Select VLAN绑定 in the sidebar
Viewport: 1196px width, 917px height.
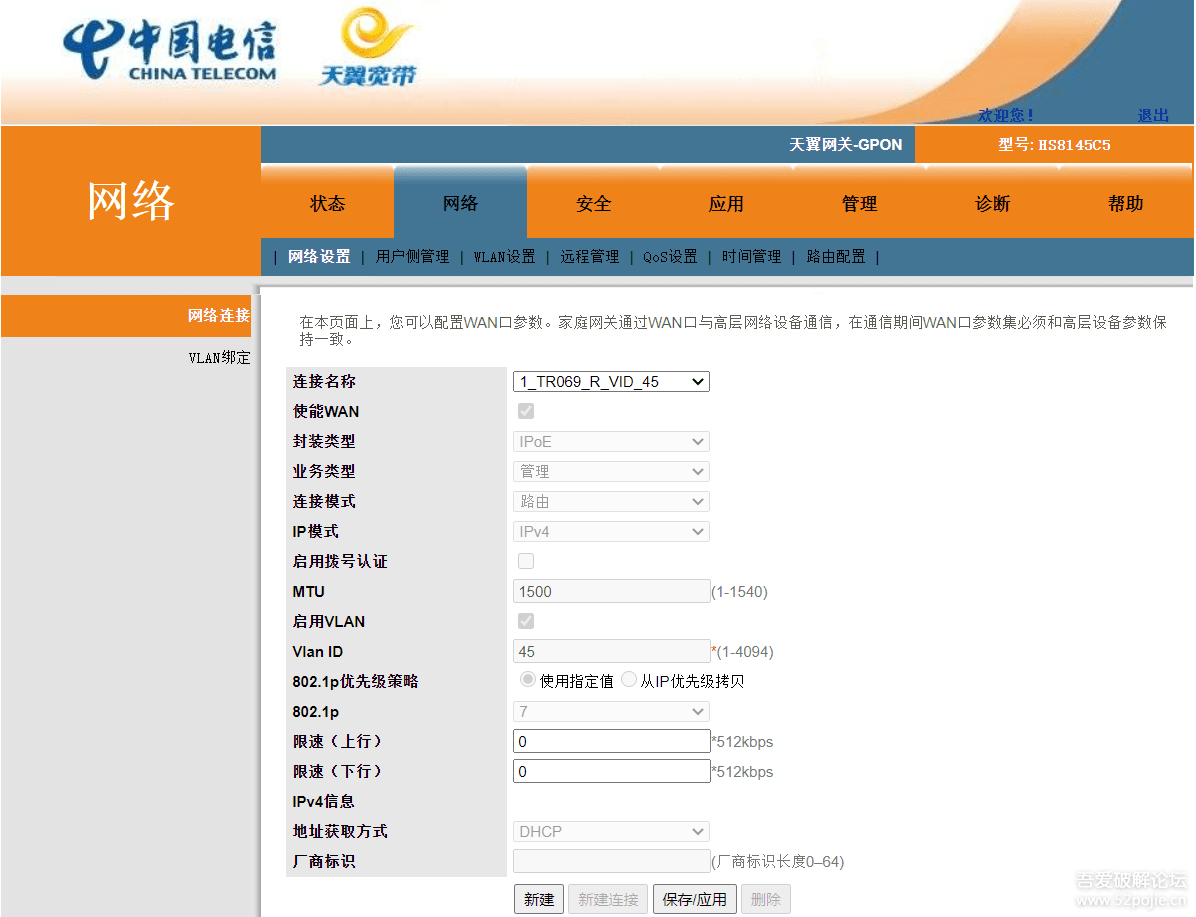tap(219, 358)
